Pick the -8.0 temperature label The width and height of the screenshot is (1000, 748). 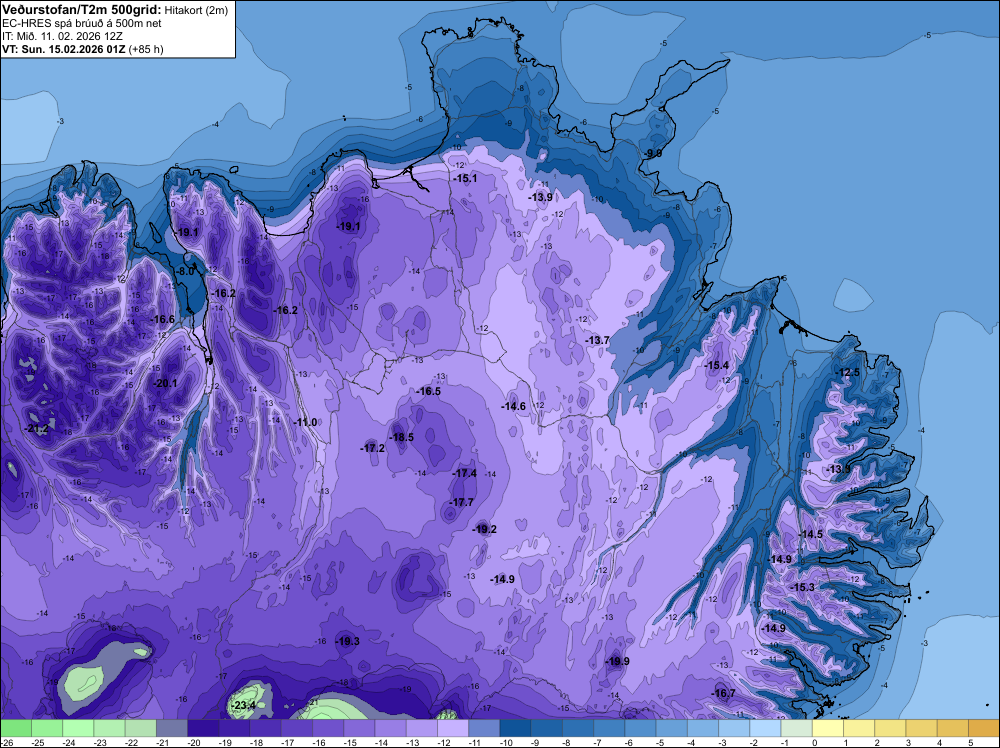click(185, 271)
